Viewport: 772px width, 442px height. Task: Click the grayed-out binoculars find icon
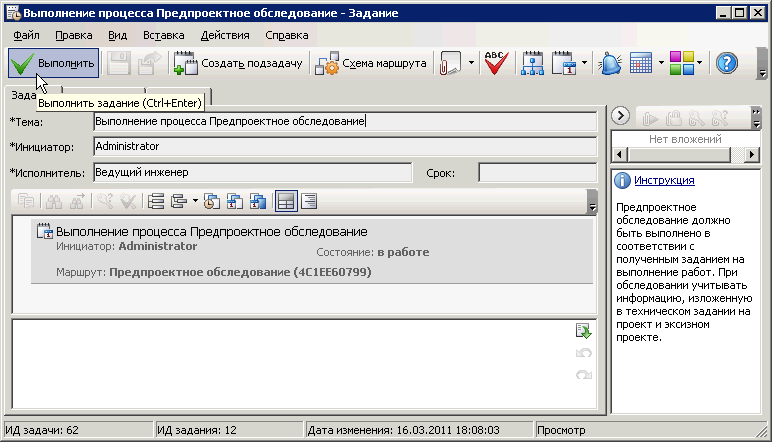(x=53, y=201)
